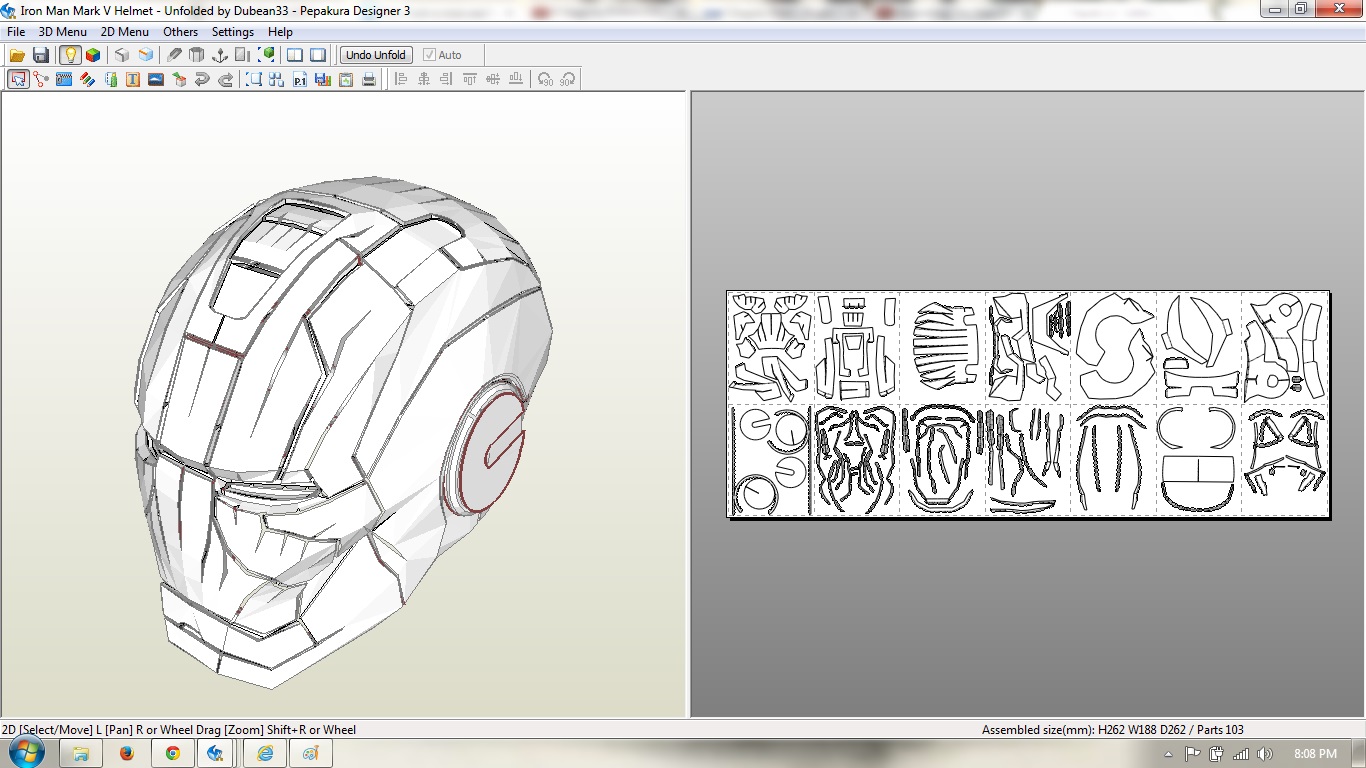The image size is (1366, 768).
Task: Open the Help menu
Action: click(x=280, y=32)
